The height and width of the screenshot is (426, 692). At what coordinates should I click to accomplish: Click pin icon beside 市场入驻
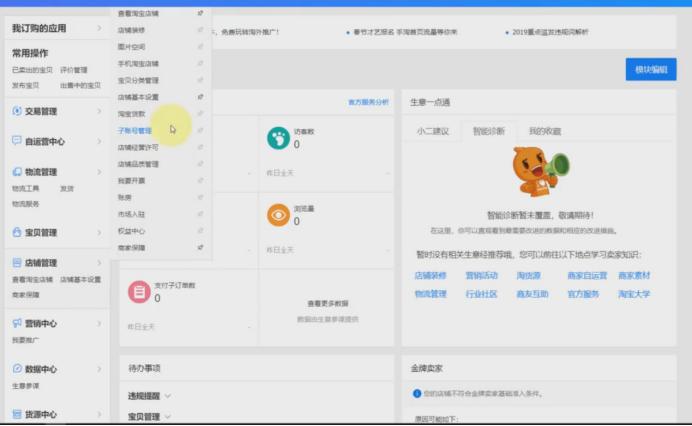(x=200, y=214)
